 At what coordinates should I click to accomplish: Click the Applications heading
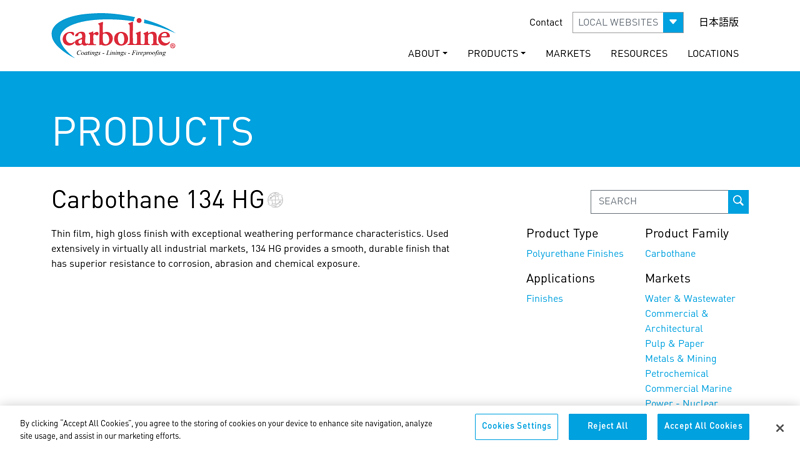click(x=560, y=278)
